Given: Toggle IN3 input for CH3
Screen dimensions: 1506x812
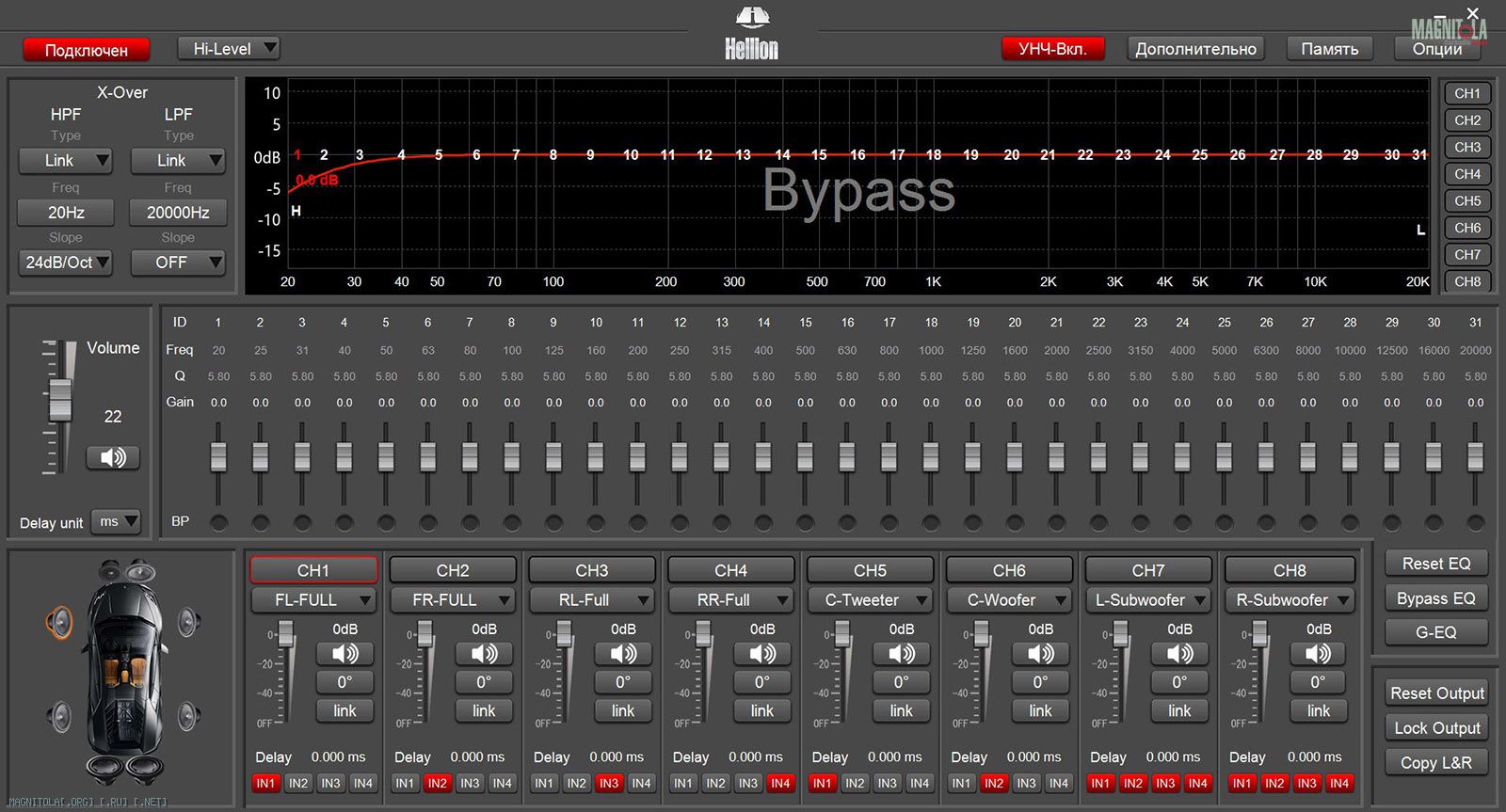Looking at the screenshot, I should 609,783.
